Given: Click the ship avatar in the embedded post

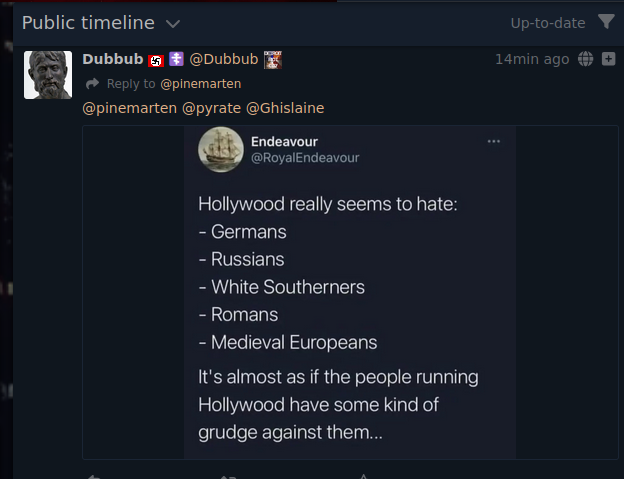Looking at the screenshot, I should click(x=222, y=150).
